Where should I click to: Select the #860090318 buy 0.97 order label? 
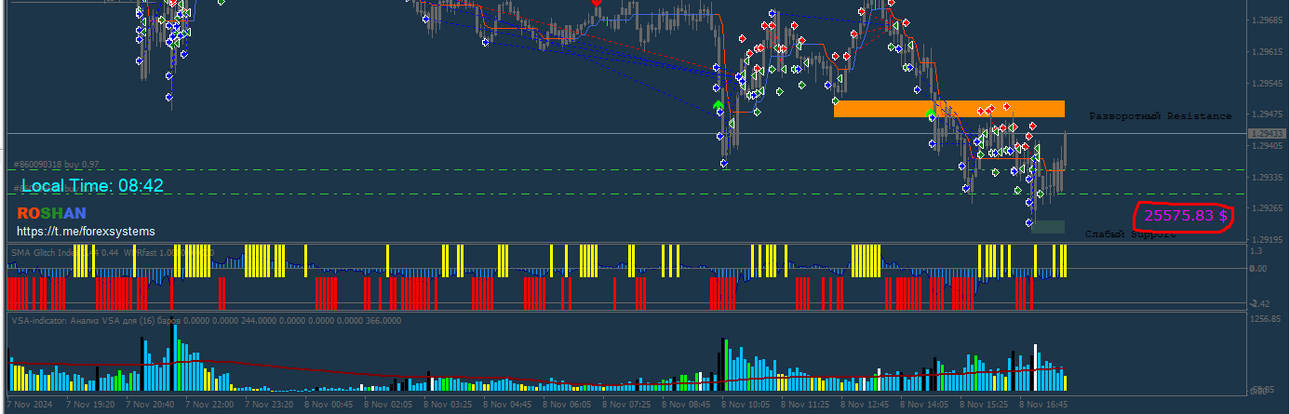pyautogui.click(x=56, y=164)
